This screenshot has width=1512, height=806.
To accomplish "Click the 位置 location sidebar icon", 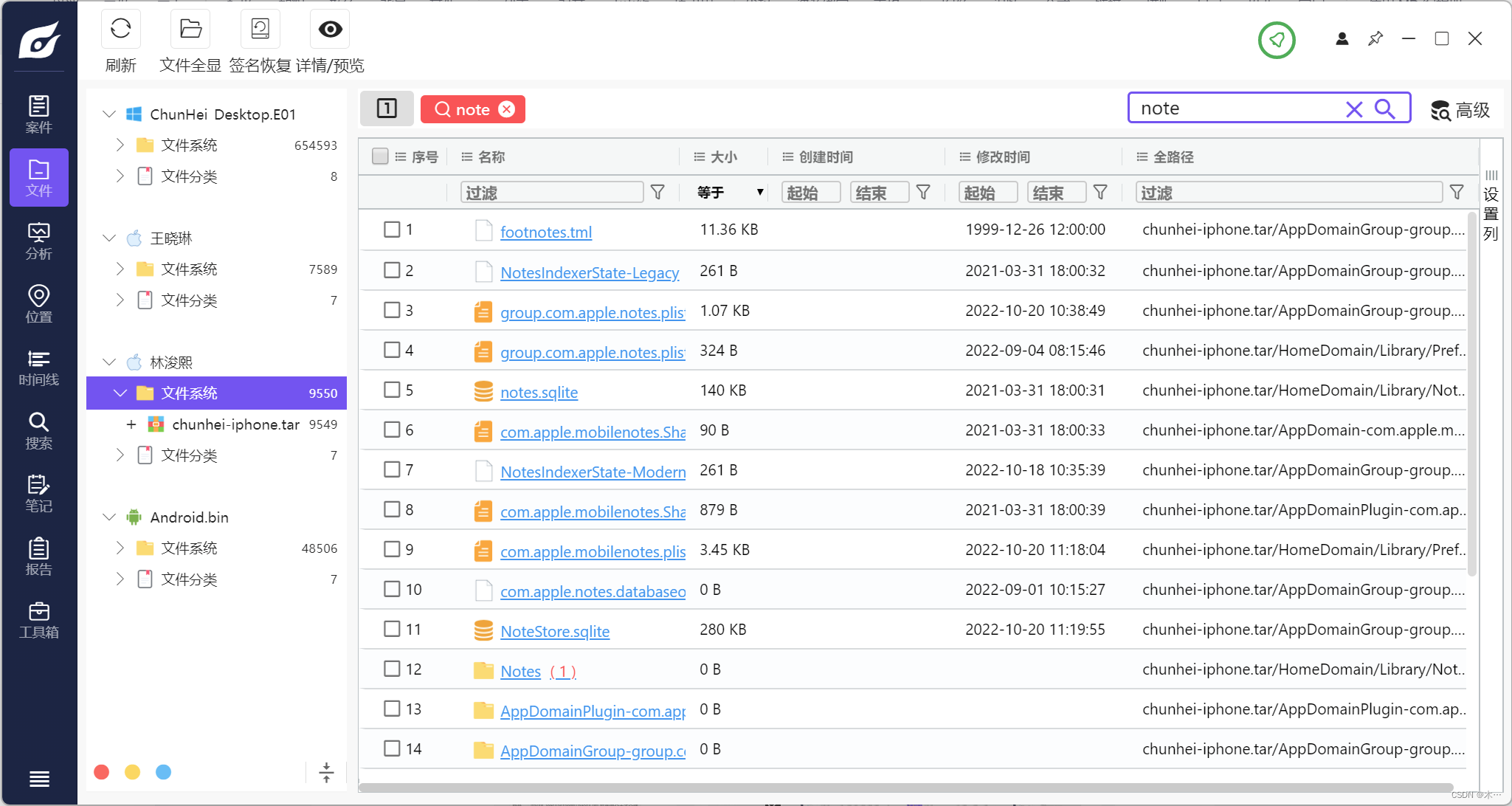I will (x=38, y=304).
